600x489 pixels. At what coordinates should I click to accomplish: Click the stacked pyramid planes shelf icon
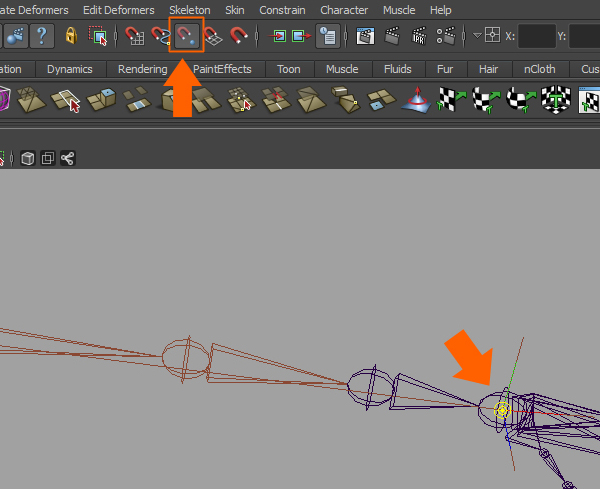pos(310,99)
